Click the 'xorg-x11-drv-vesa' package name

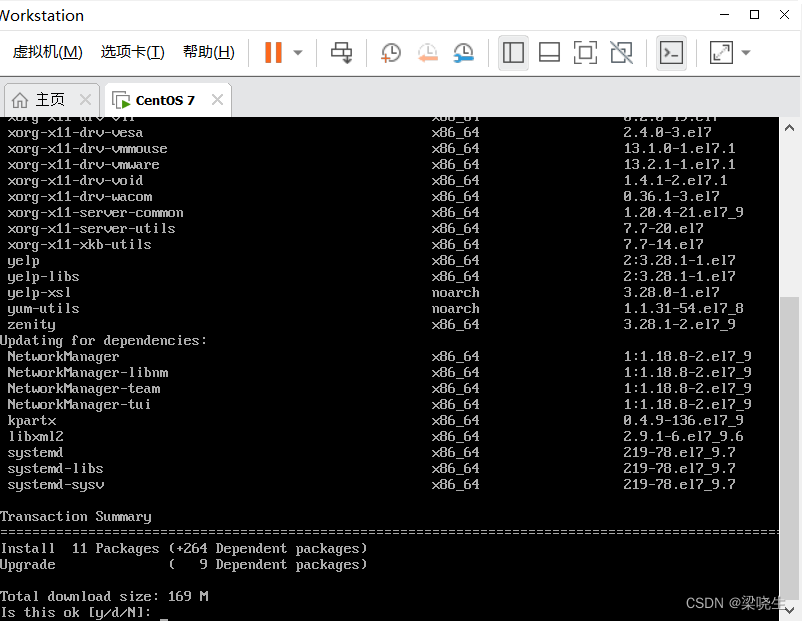pyautogui.click(x=75, y=132)
